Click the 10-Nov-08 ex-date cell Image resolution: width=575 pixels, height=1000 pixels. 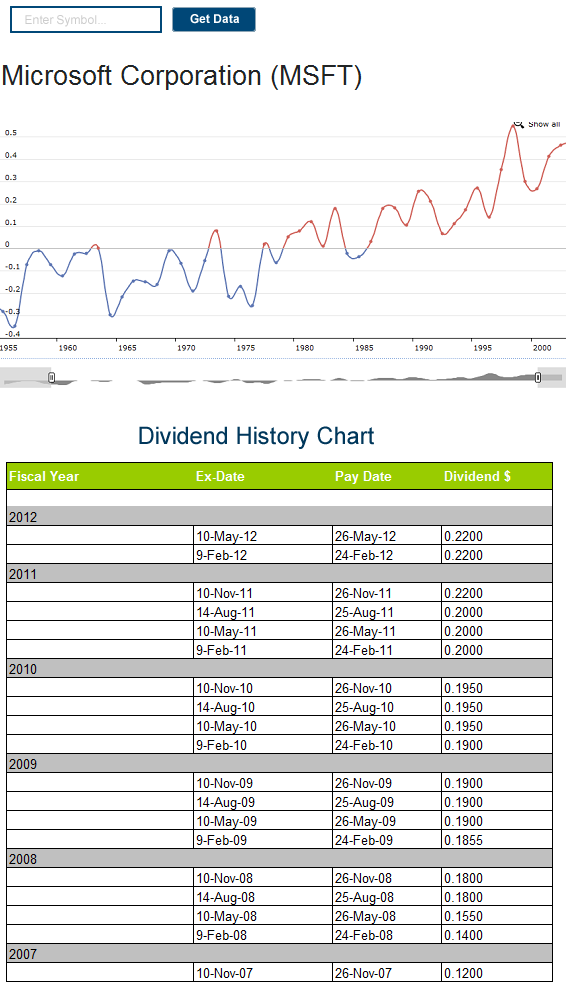[263, 878]
